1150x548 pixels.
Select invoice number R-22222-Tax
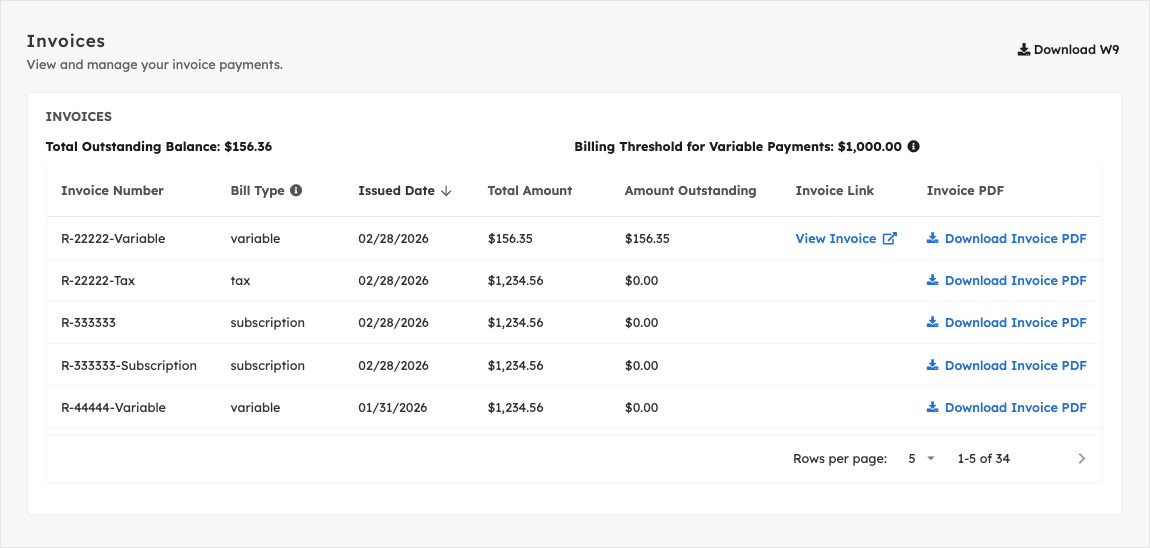tap(98, 280)
